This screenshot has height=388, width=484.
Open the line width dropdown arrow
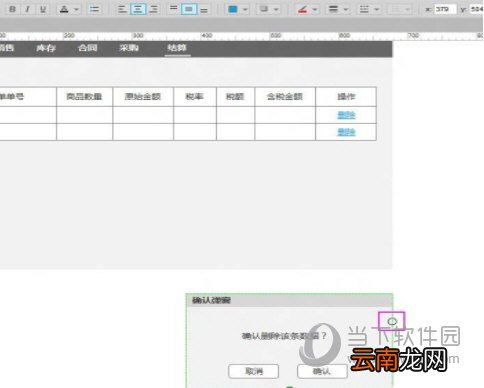pyautogui.click(x=346, y=9)
